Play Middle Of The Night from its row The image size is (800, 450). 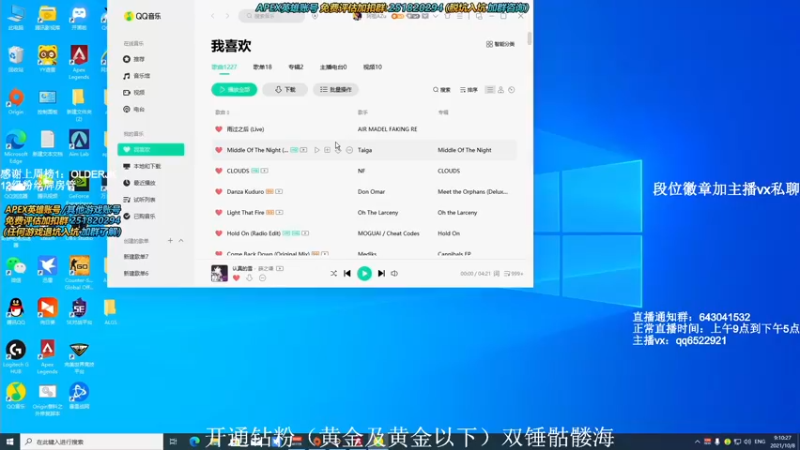point(317,150)
